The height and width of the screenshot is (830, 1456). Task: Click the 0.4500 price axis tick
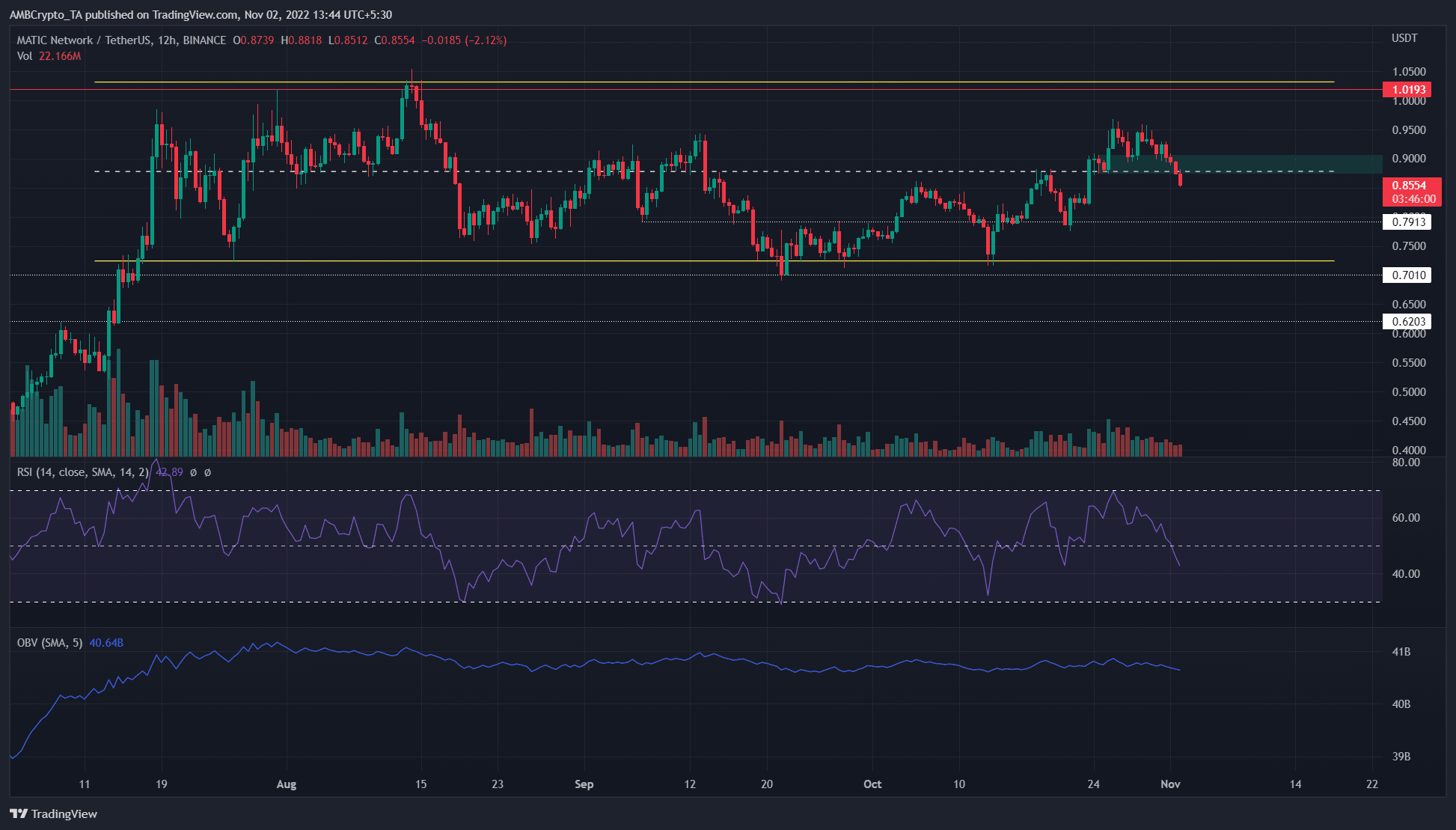[x=1409, y=421]
